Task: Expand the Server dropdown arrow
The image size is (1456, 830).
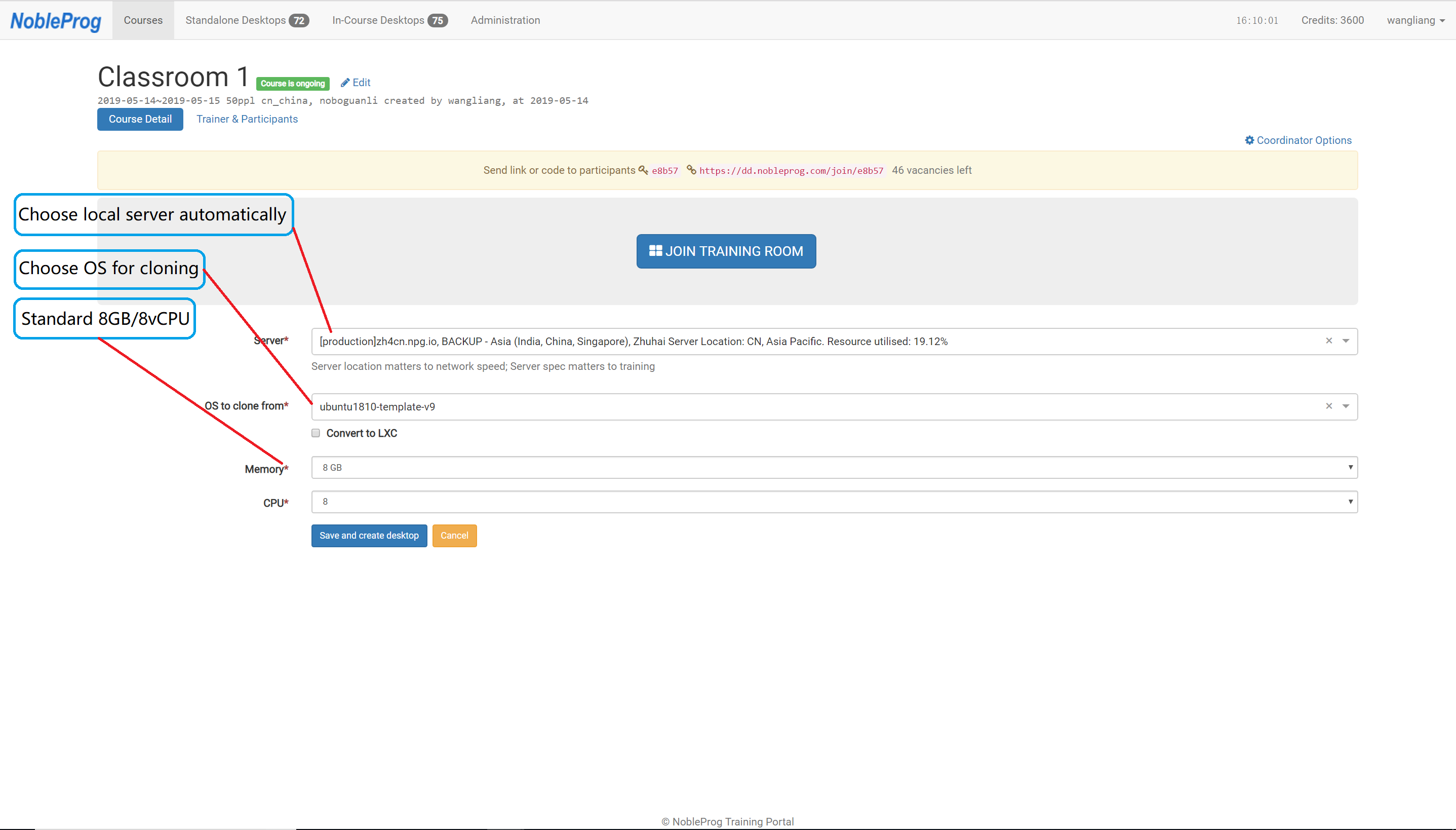Action: click(x=1346, y=341)
